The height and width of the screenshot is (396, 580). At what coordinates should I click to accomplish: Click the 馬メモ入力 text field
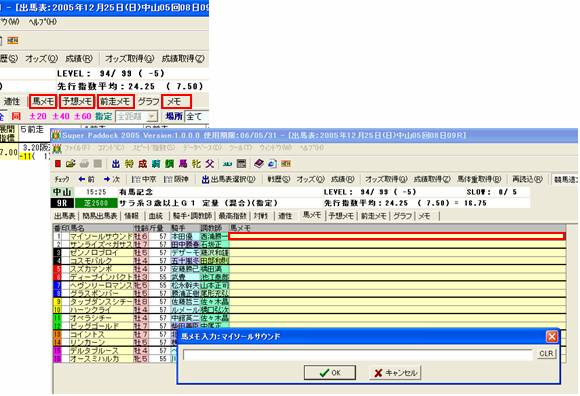[x=358, y=355]
